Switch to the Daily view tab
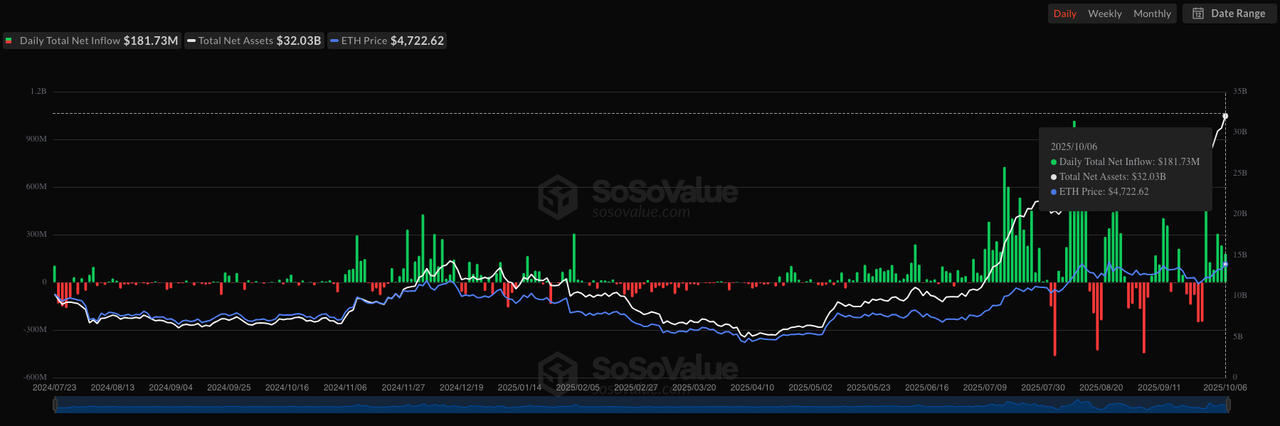Screen dimensions: 1280x426 pyautogui.click(x=1064, y=14)
